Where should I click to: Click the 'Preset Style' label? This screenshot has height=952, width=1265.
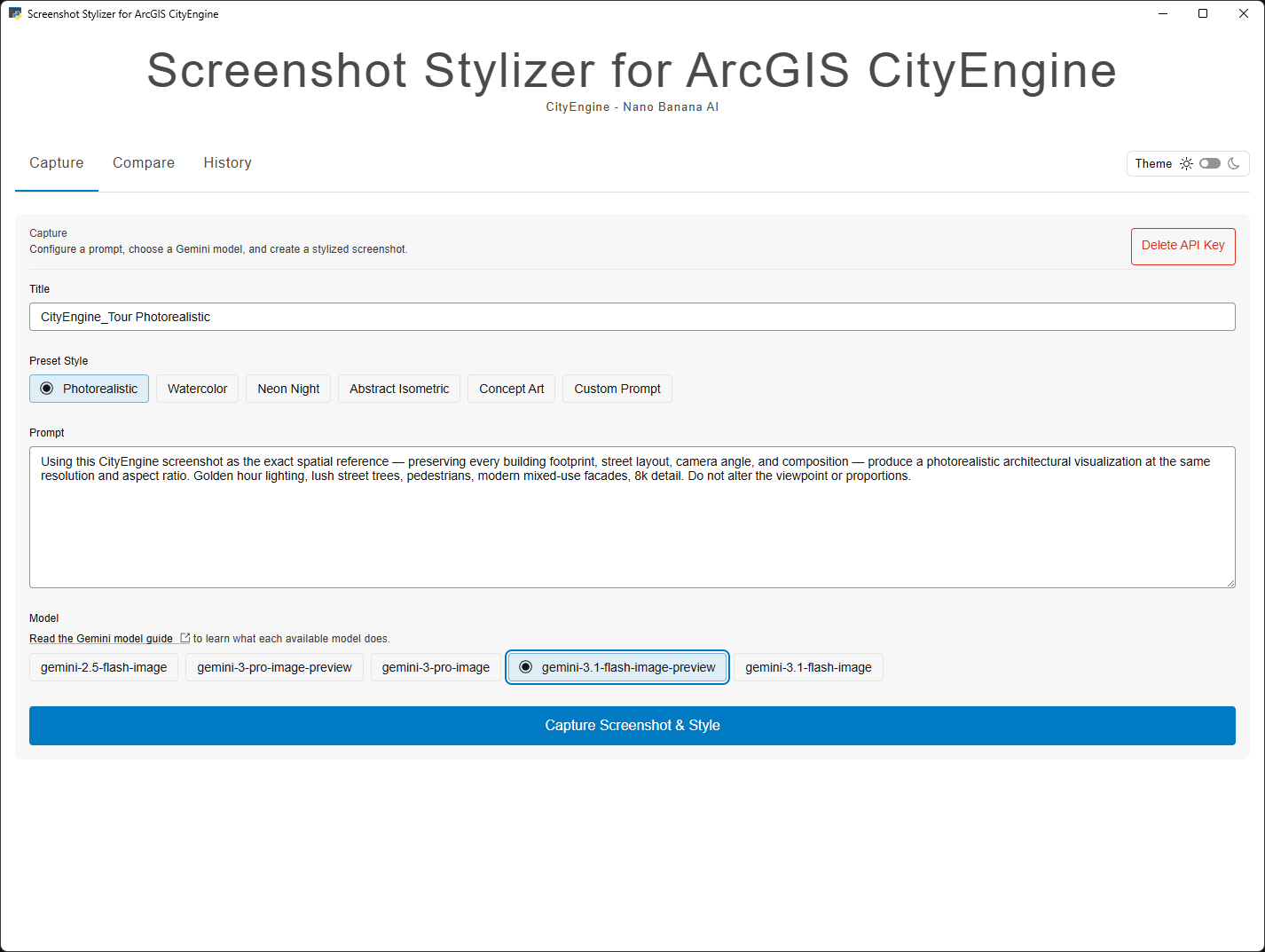coord(59,361)
